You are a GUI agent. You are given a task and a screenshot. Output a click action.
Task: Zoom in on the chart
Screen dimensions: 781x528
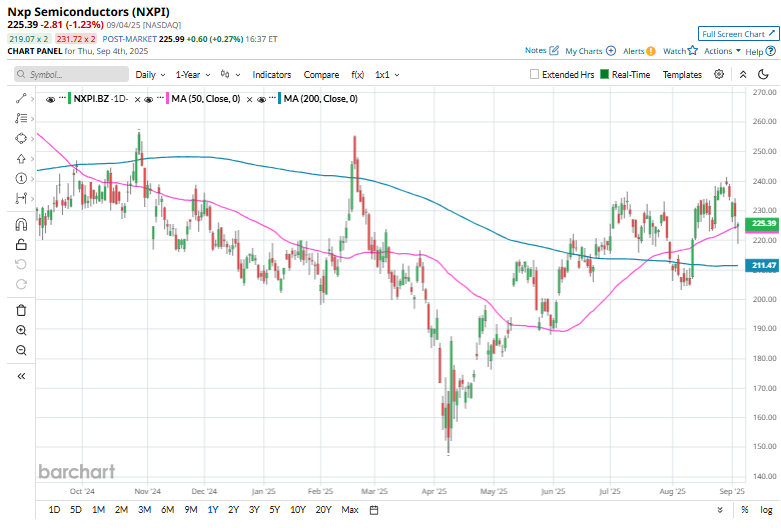[x=21, y=330]
